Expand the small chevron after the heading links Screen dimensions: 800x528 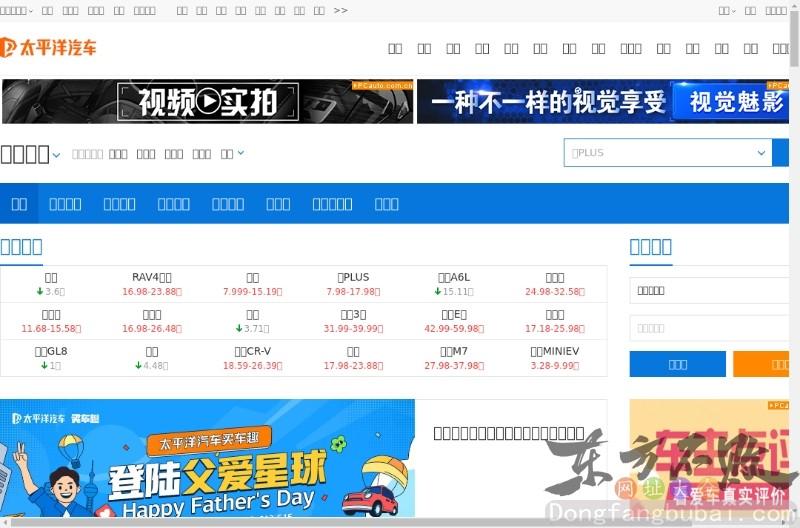click(241, 153)
